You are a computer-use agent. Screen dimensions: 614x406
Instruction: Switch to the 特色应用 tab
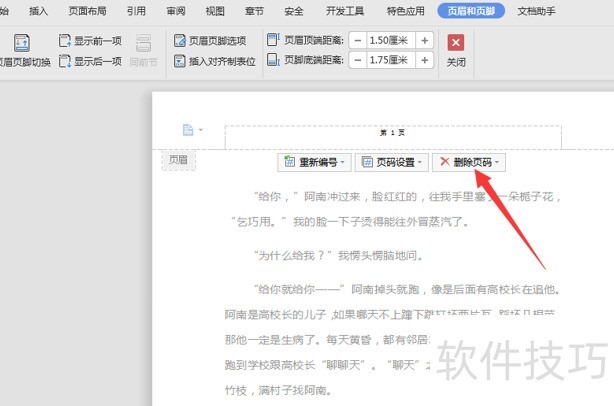point(405,11)
